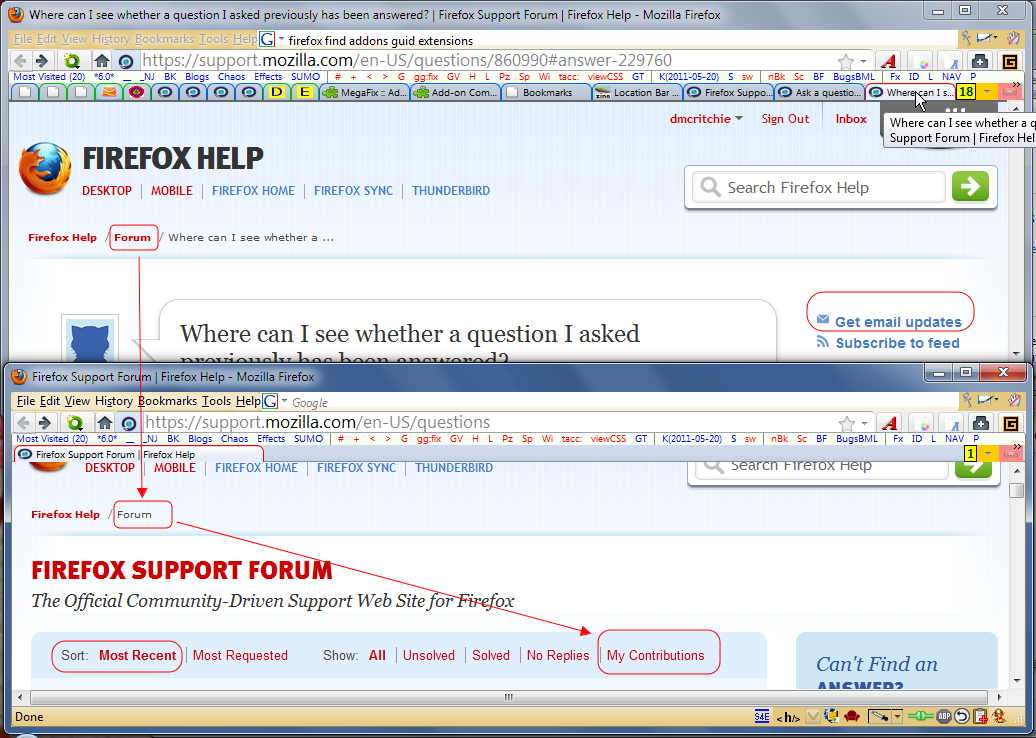Click the Forum breadcrumb in the back window

pos(132,237)
